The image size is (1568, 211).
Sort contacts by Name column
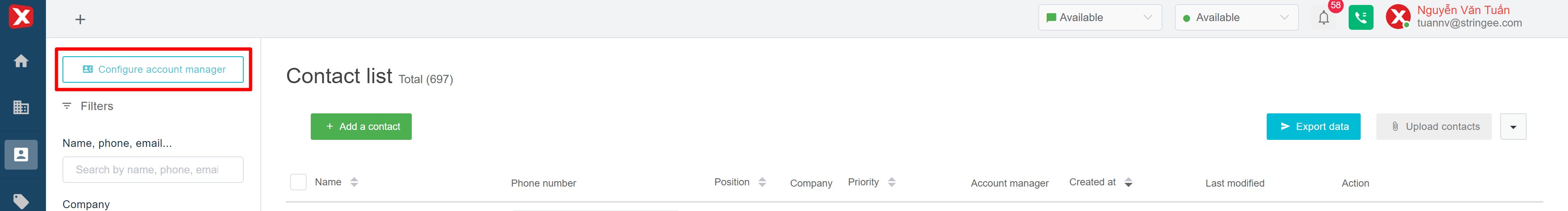(354, 182)
